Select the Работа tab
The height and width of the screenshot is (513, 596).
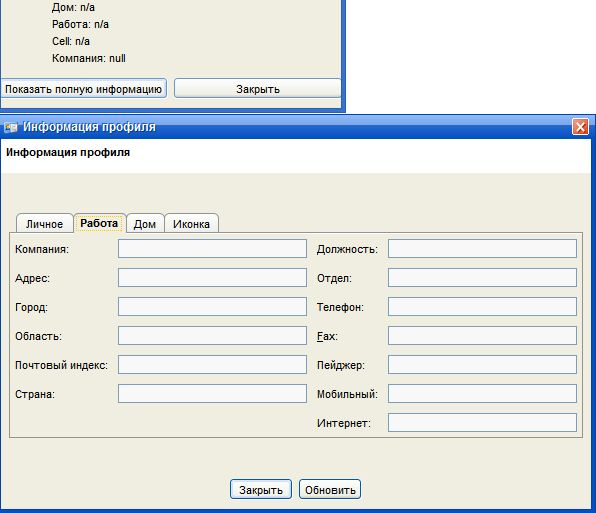[x=99, y=223]
